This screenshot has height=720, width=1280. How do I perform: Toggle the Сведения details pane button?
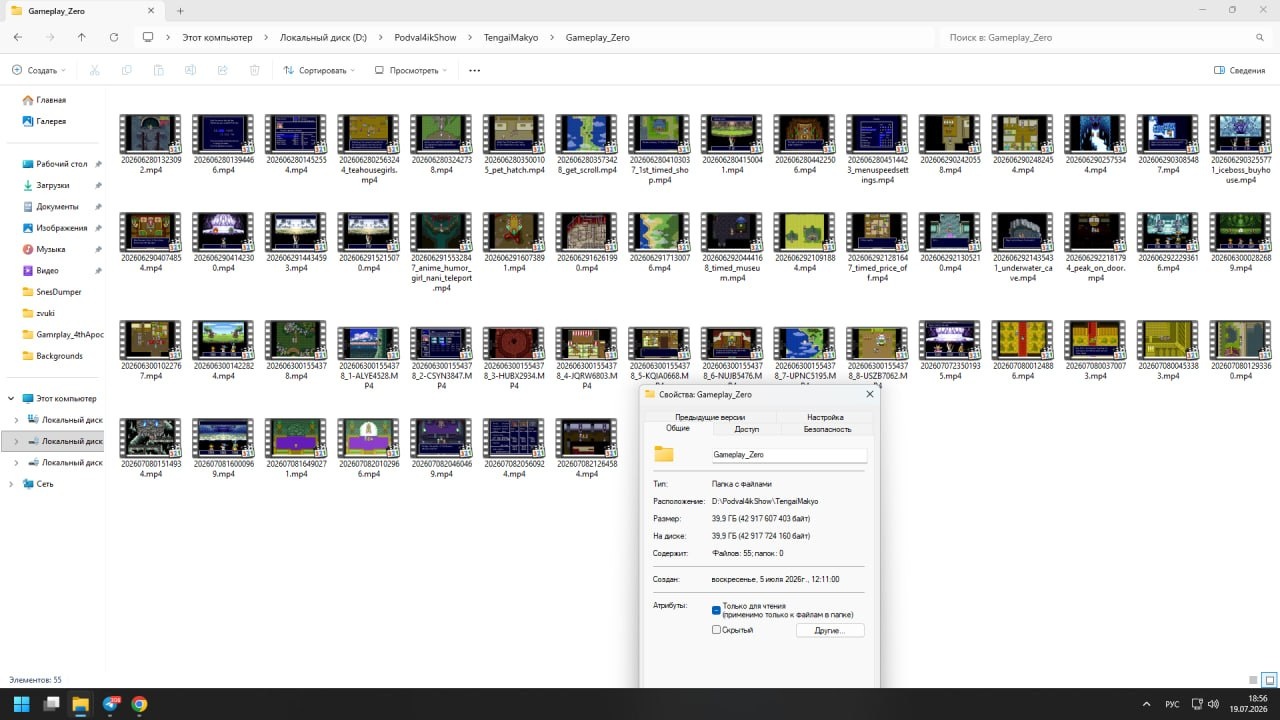click(1240, 71)
